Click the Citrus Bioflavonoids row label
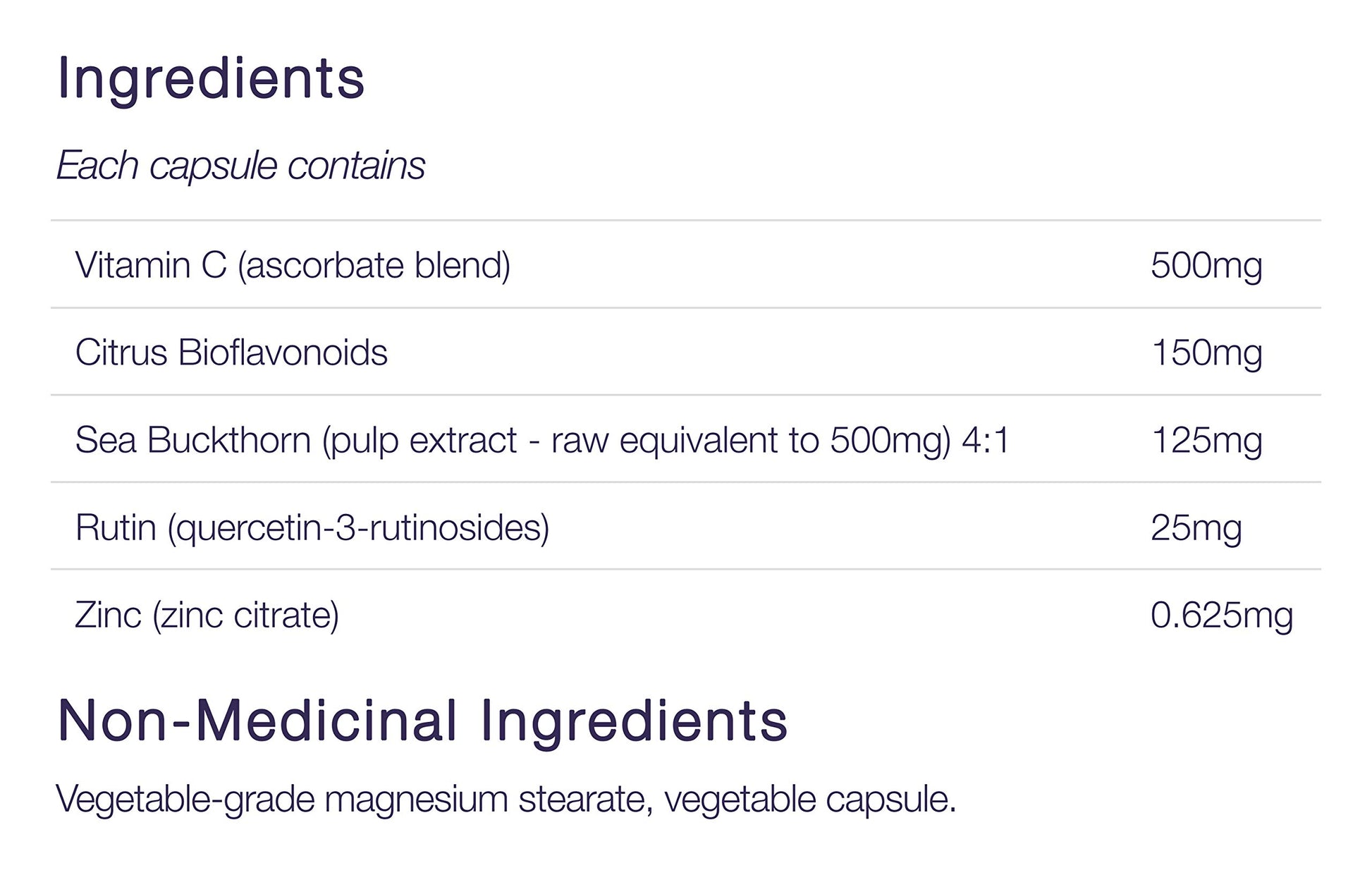The image size is (1372, 887). coord(231,353)
